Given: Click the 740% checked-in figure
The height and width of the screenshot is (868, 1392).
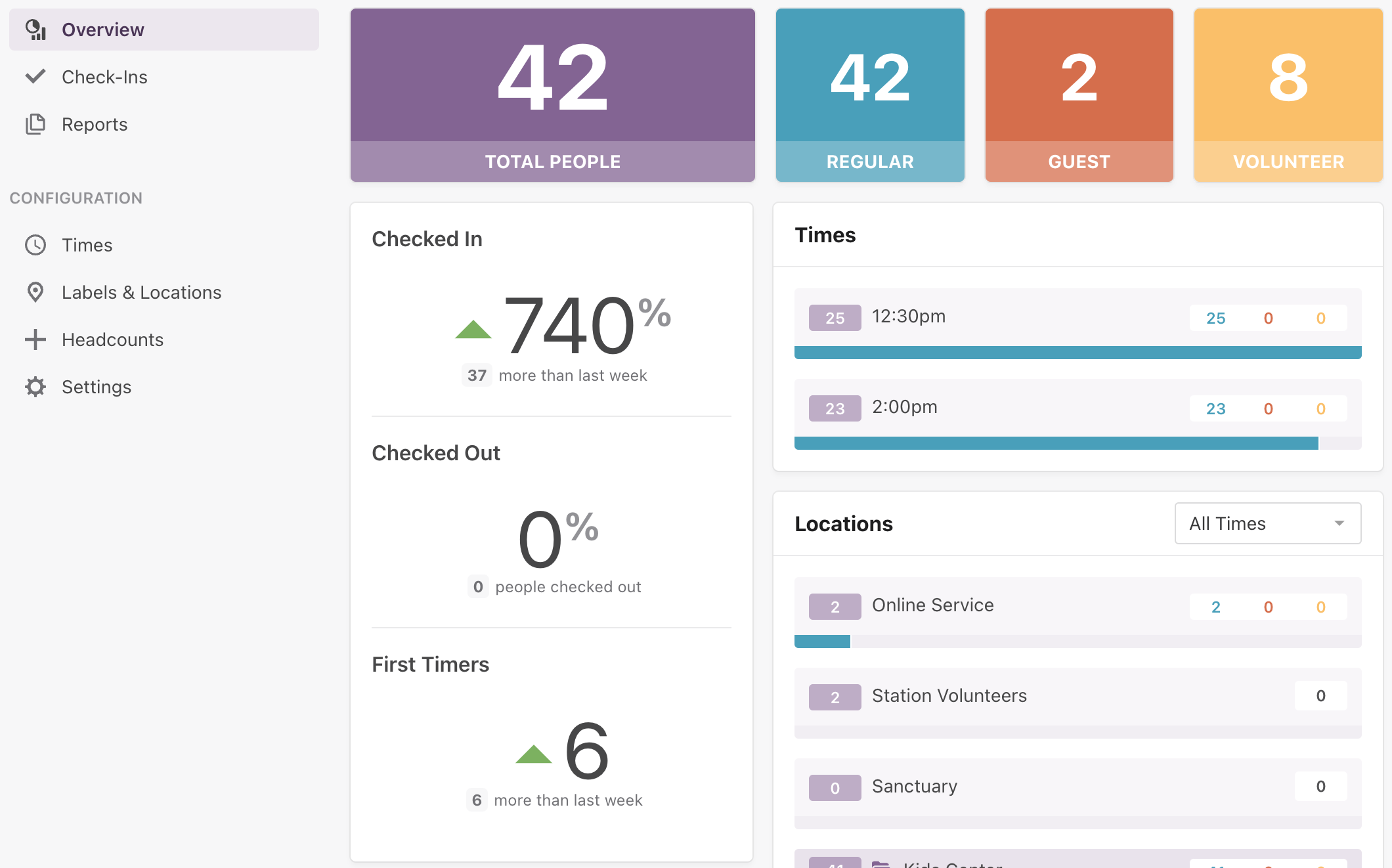Looking at the screenshot, I should (x=587, y=324).
